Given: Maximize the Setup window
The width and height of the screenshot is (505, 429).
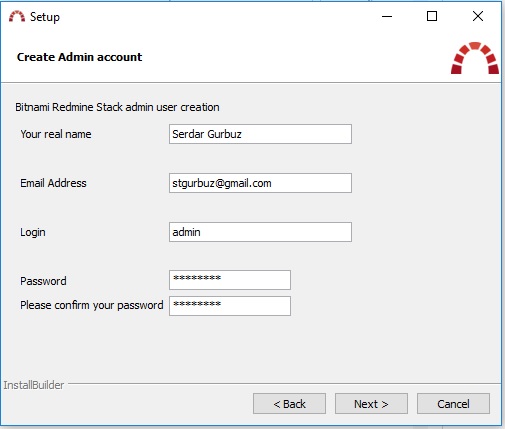Looking at the screenshot, I should (x=432, y=16).
